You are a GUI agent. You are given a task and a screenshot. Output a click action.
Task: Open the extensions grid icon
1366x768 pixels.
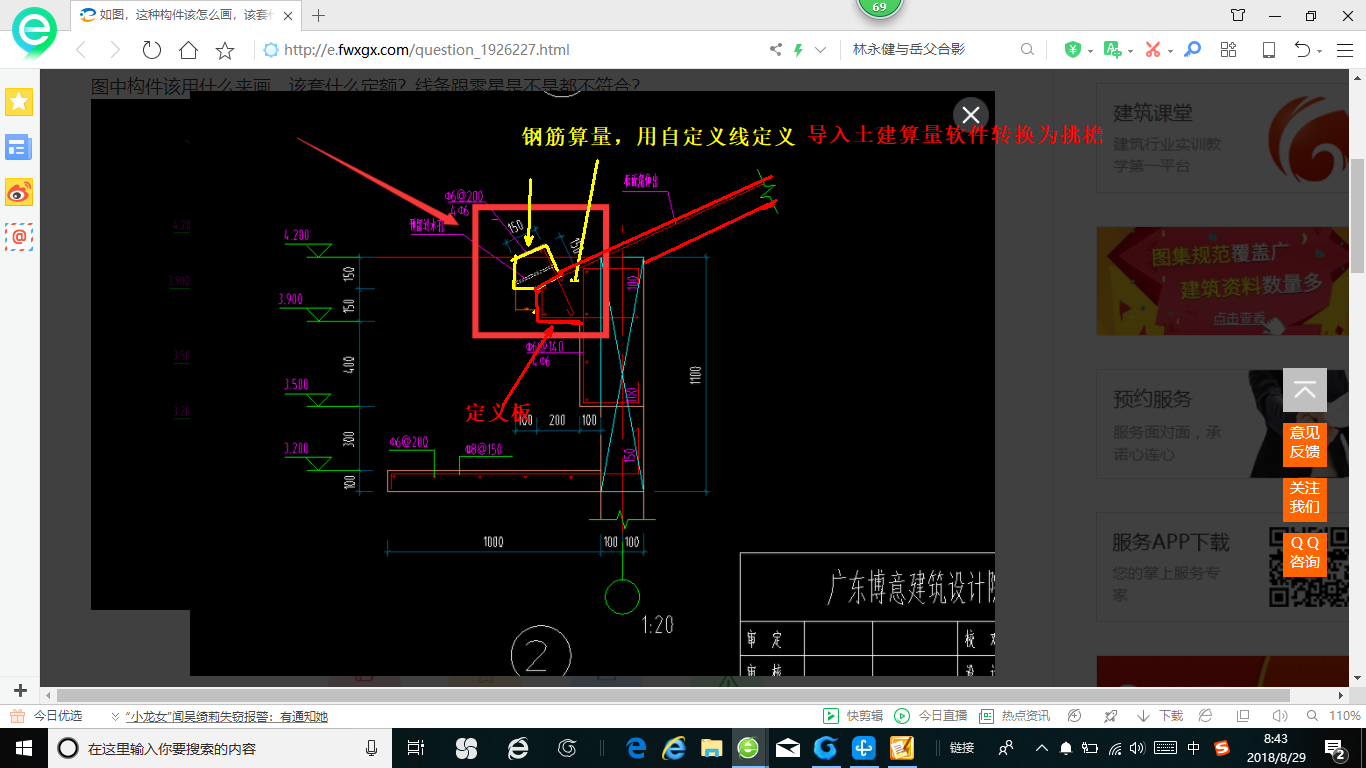(1229, 49)
